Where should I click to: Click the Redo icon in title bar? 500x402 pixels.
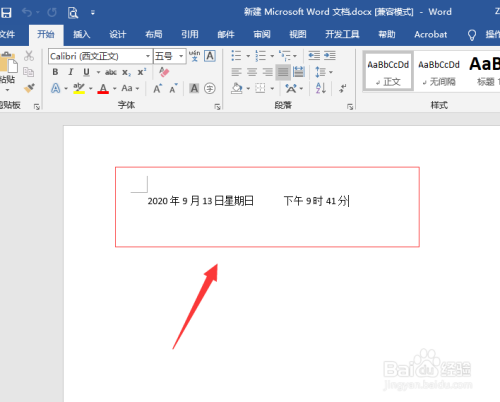52,13
